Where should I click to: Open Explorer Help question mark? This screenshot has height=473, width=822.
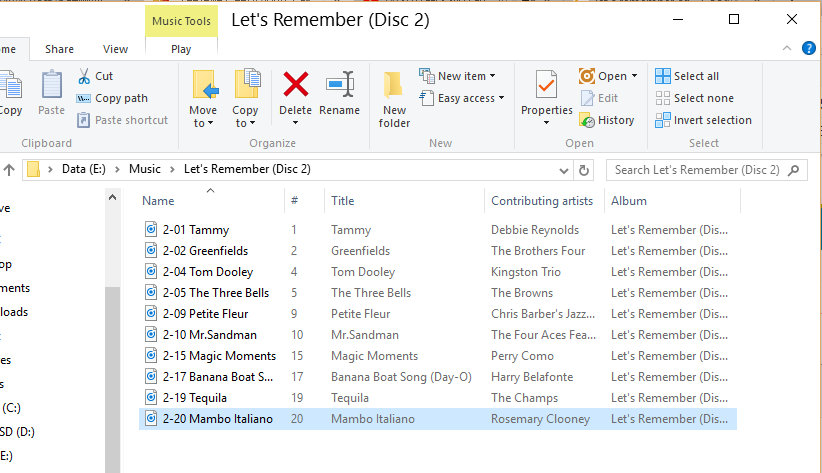point(808,49)
